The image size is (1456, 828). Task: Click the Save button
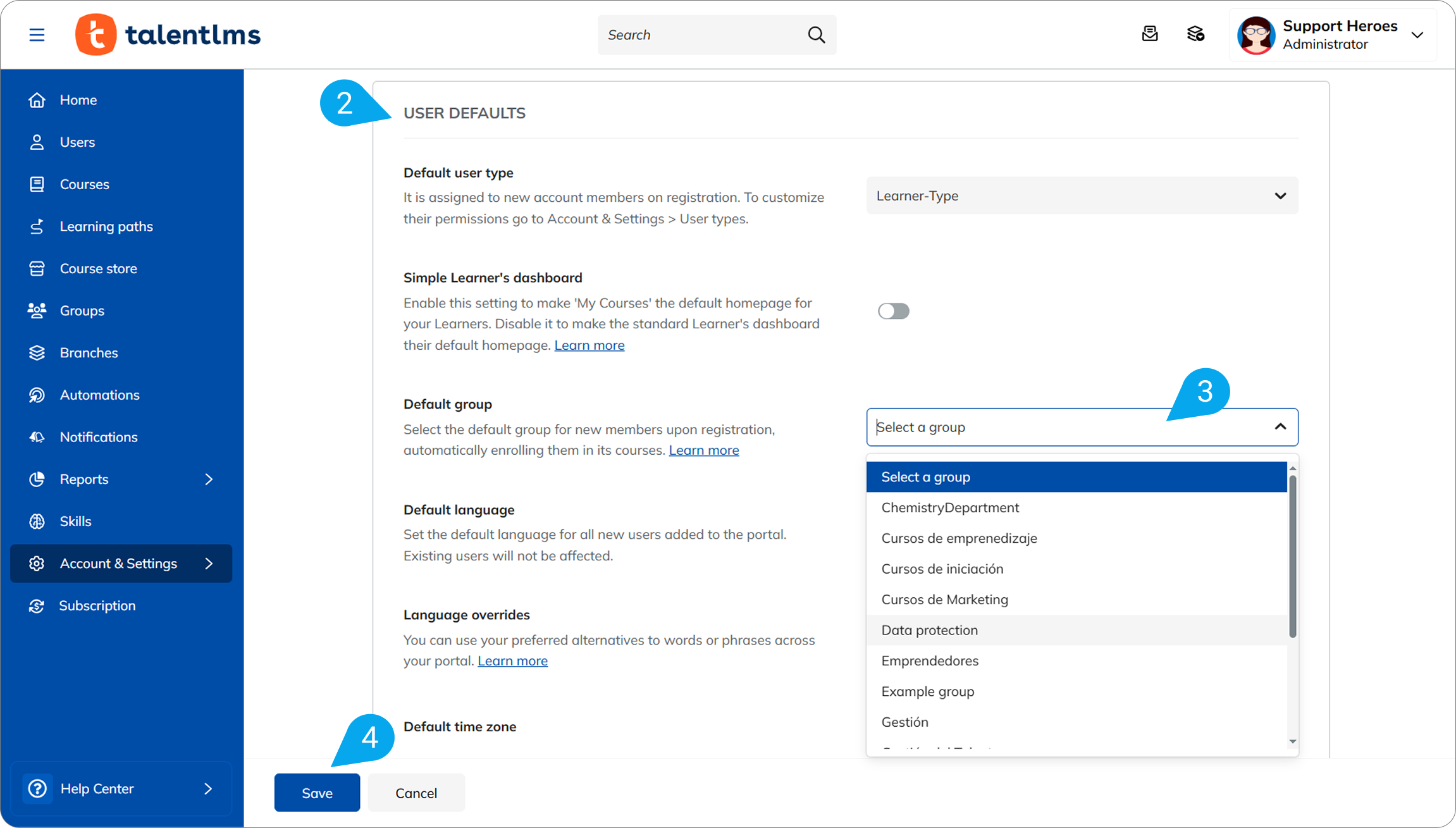pyautogui.click(x=317, y=793)
